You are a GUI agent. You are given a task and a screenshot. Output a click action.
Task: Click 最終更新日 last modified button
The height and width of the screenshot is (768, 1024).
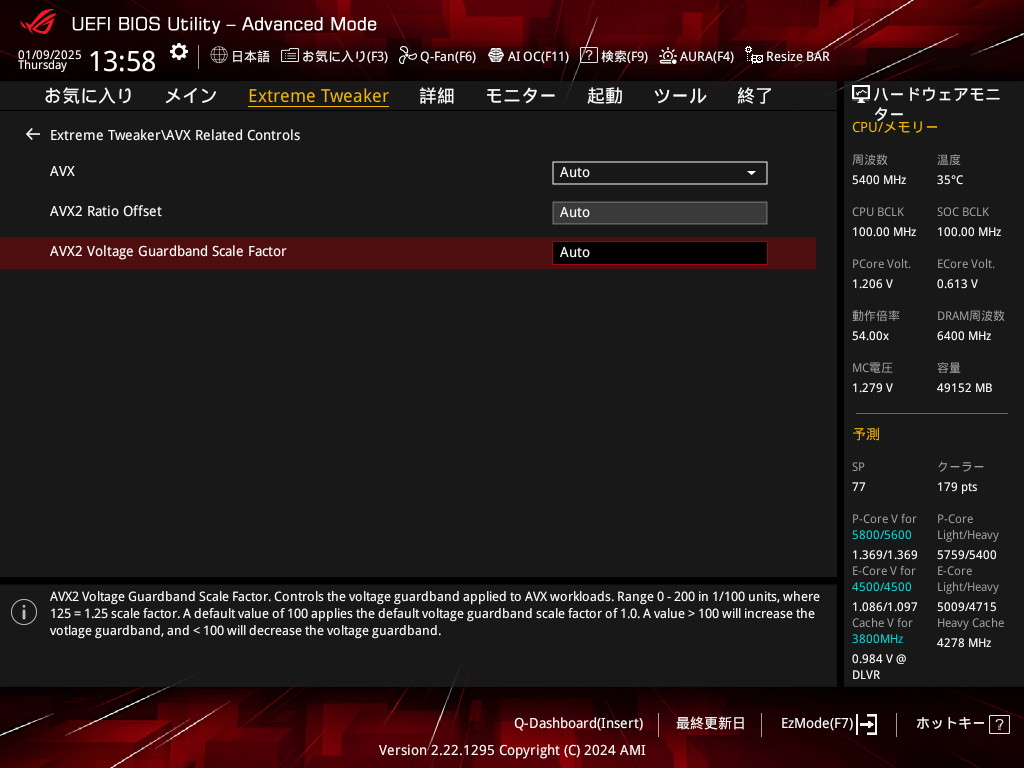tap(710, 723)
